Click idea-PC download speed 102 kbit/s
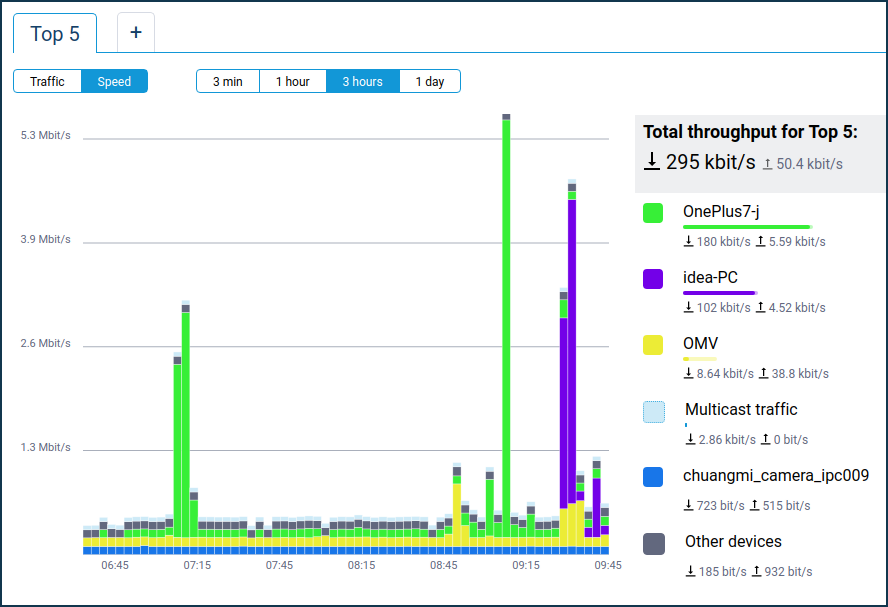Screen dimensions: 888x607 723,307
